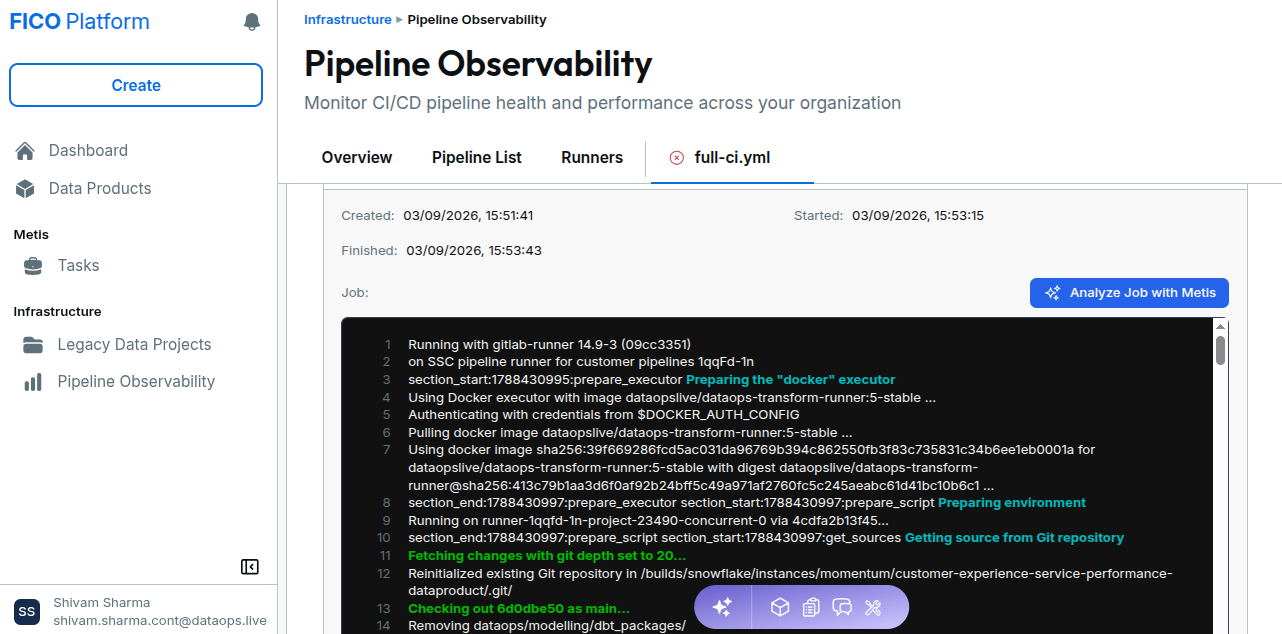Click the Shivam Sharma user name

[102, 603]
